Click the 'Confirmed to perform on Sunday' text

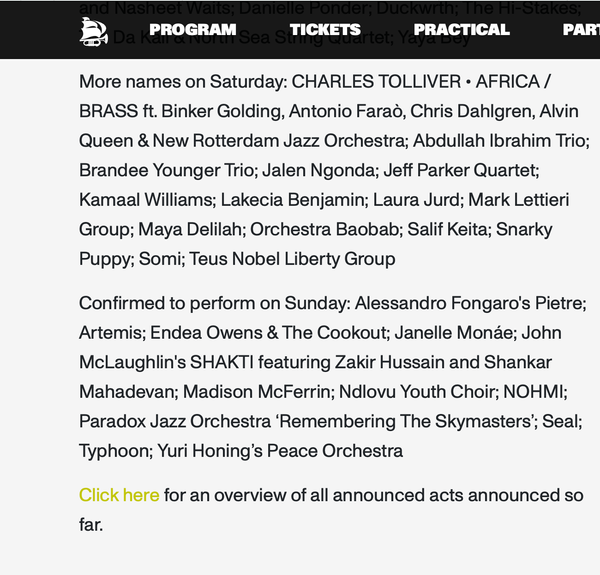coord(215,303)
